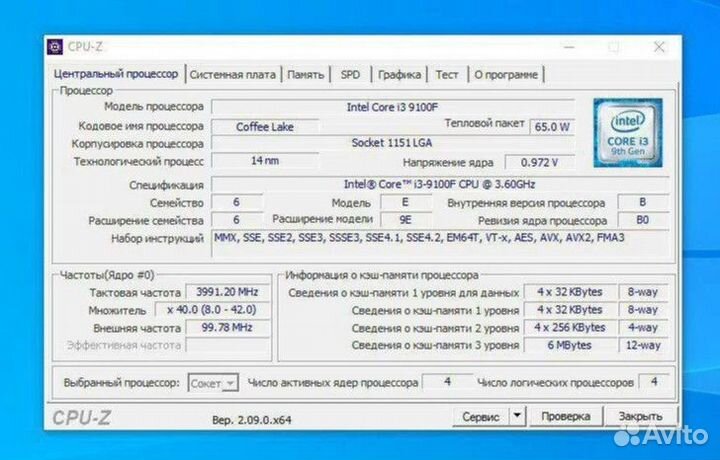Open the SPD tab

click(x=350, y=74)
